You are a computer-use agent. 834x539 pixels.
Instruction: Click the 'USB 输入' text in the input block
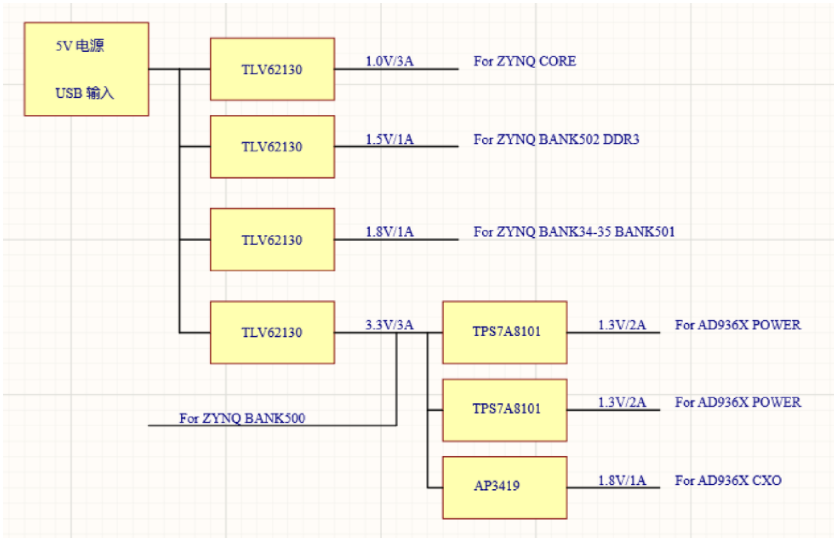coord(85,93)
